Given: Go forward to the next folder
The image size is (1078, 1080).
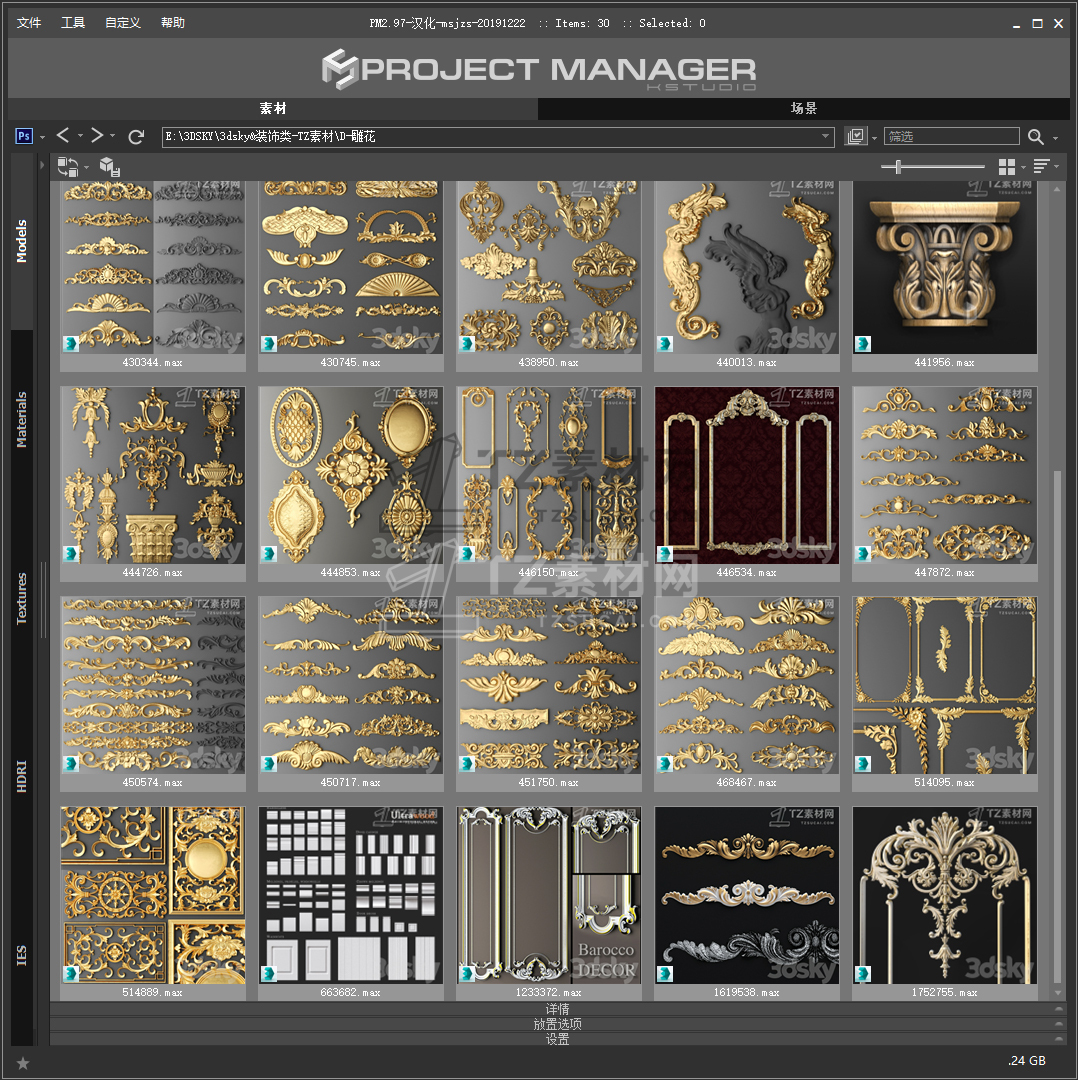Looking at the screenshot, I should [97, 136].
